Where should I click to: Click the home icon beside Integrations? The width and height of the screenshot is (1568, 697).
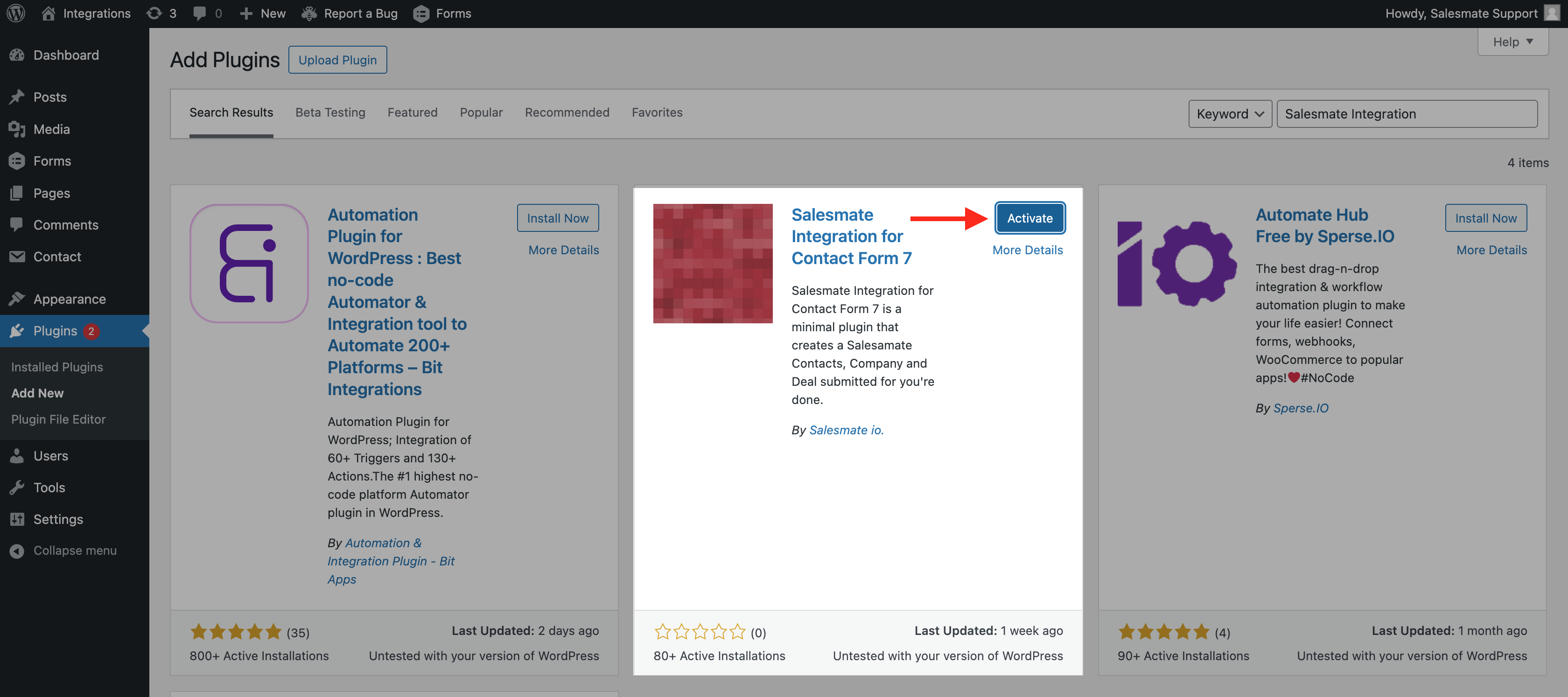[49, 14]
